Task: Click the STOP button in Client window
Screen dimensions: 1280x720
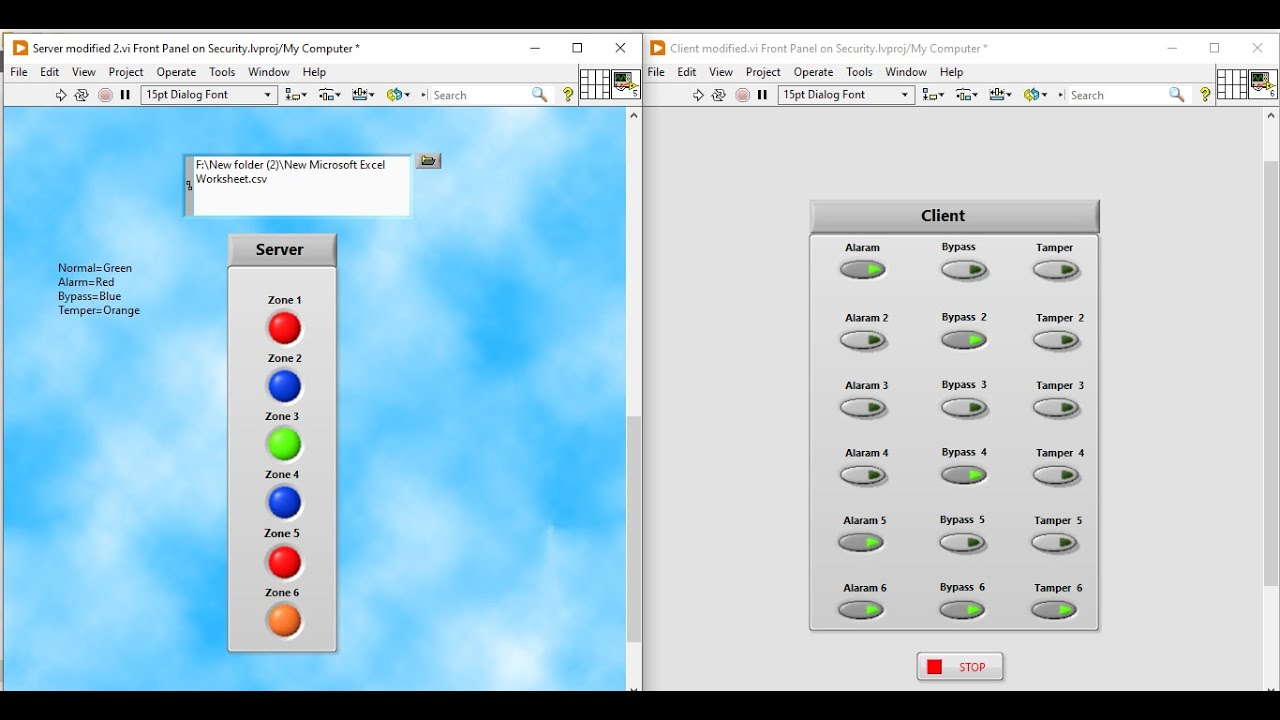Action: pyautogui.click(x=960, y=667)
